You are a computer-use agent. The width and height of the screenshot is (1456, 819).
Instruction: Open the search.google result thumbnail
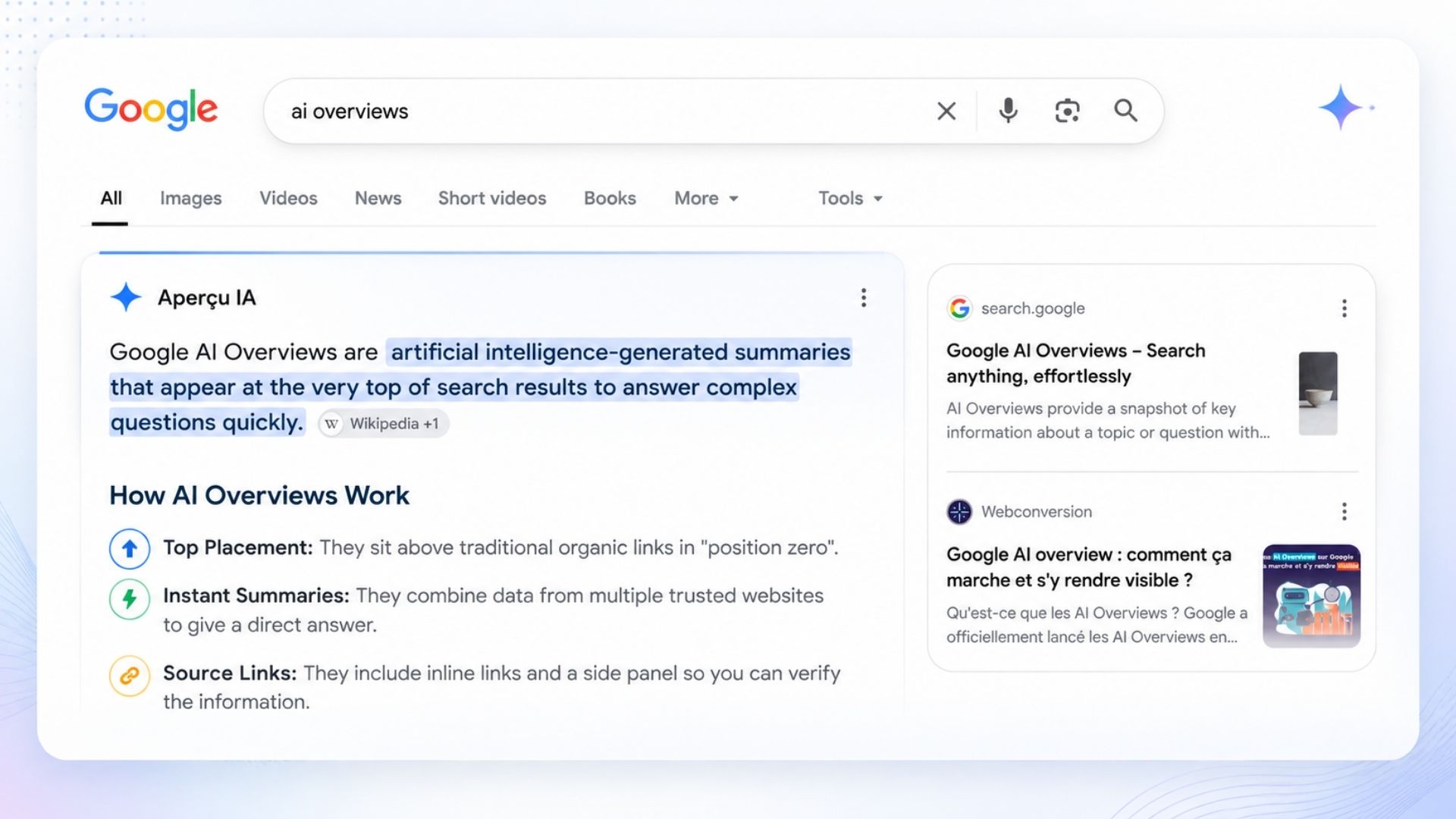(1317, 393)
